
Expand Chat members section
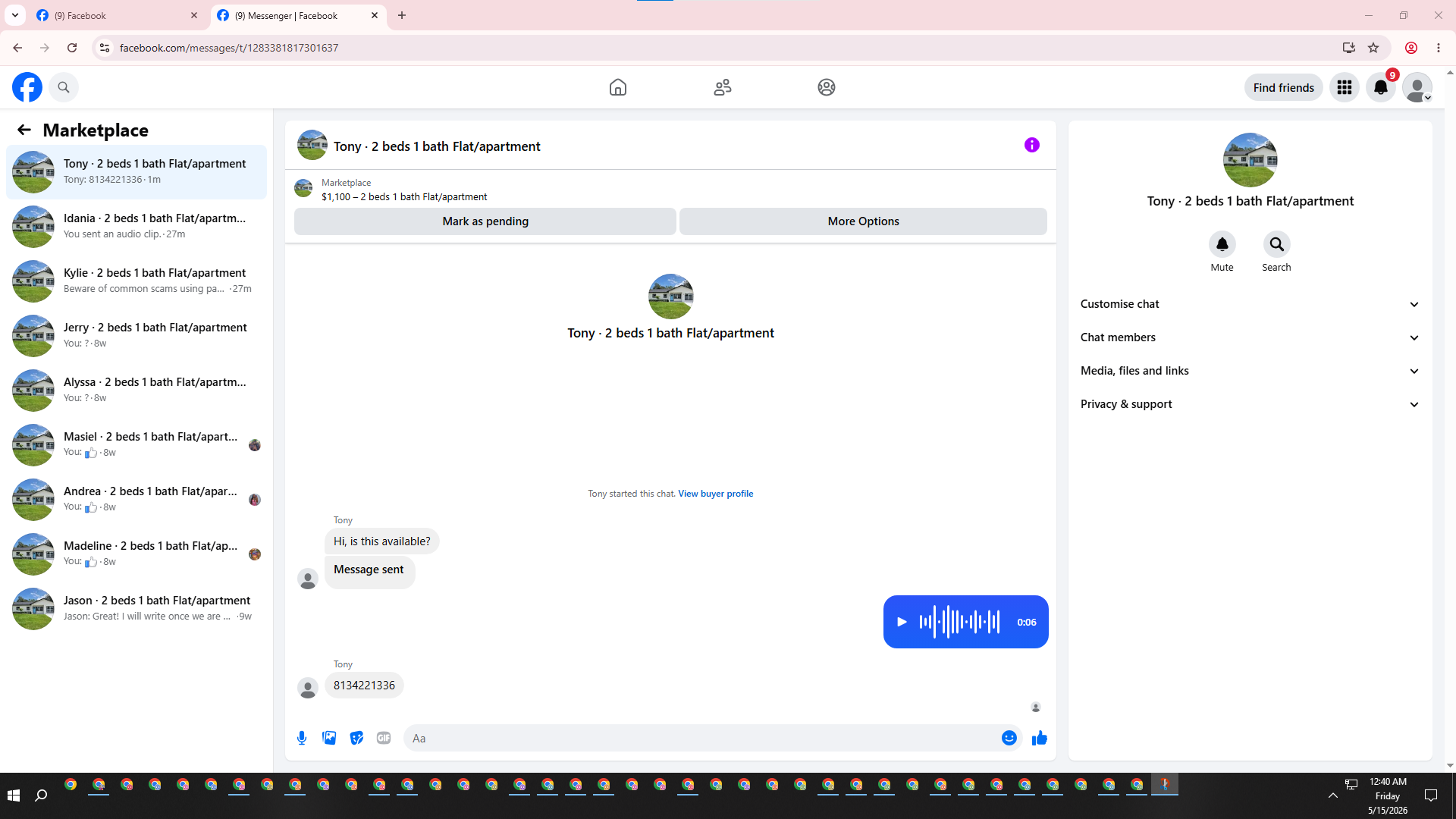pyautogui.click(x=1250, y=337)
